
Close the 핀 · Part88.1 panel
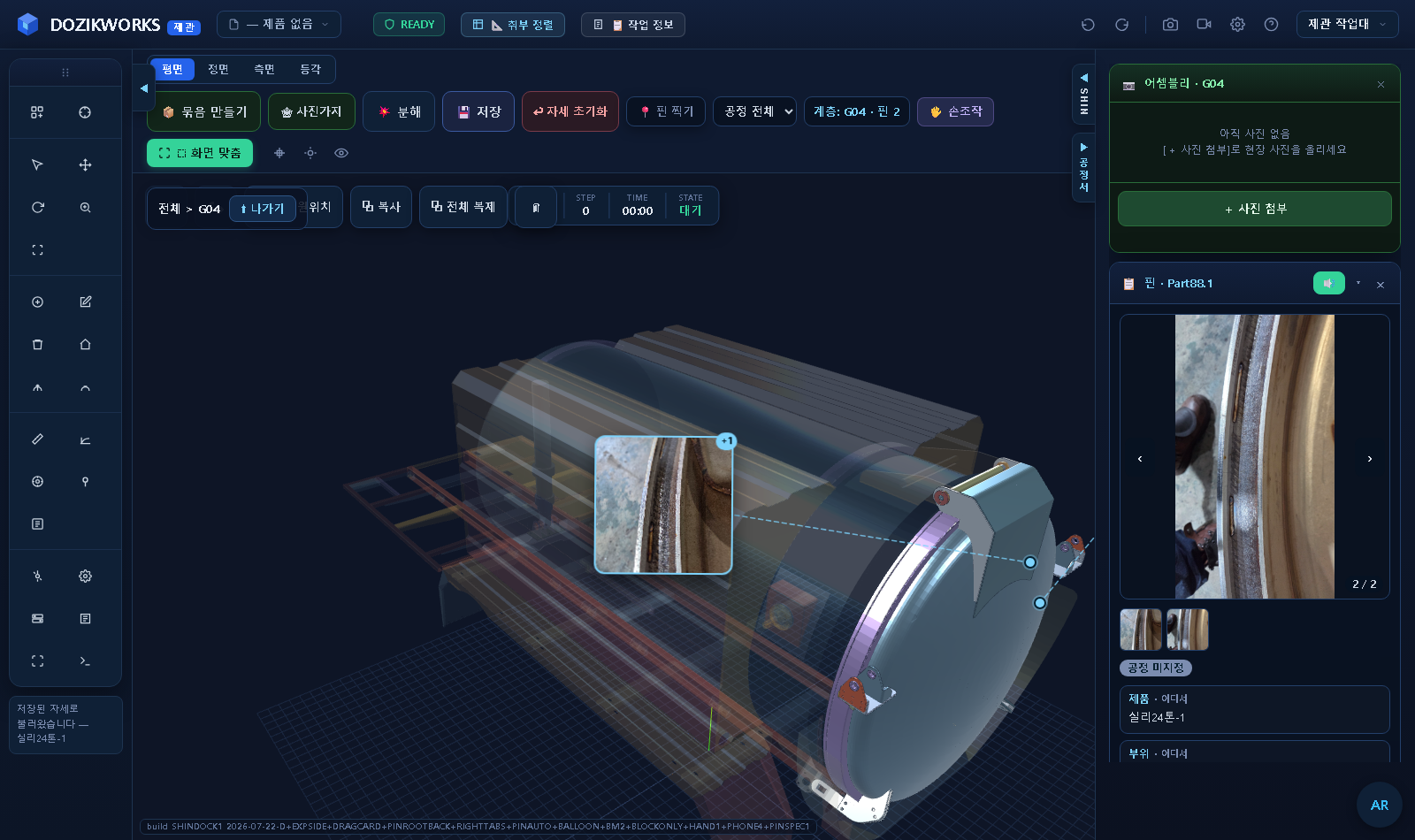(1381, 285)
